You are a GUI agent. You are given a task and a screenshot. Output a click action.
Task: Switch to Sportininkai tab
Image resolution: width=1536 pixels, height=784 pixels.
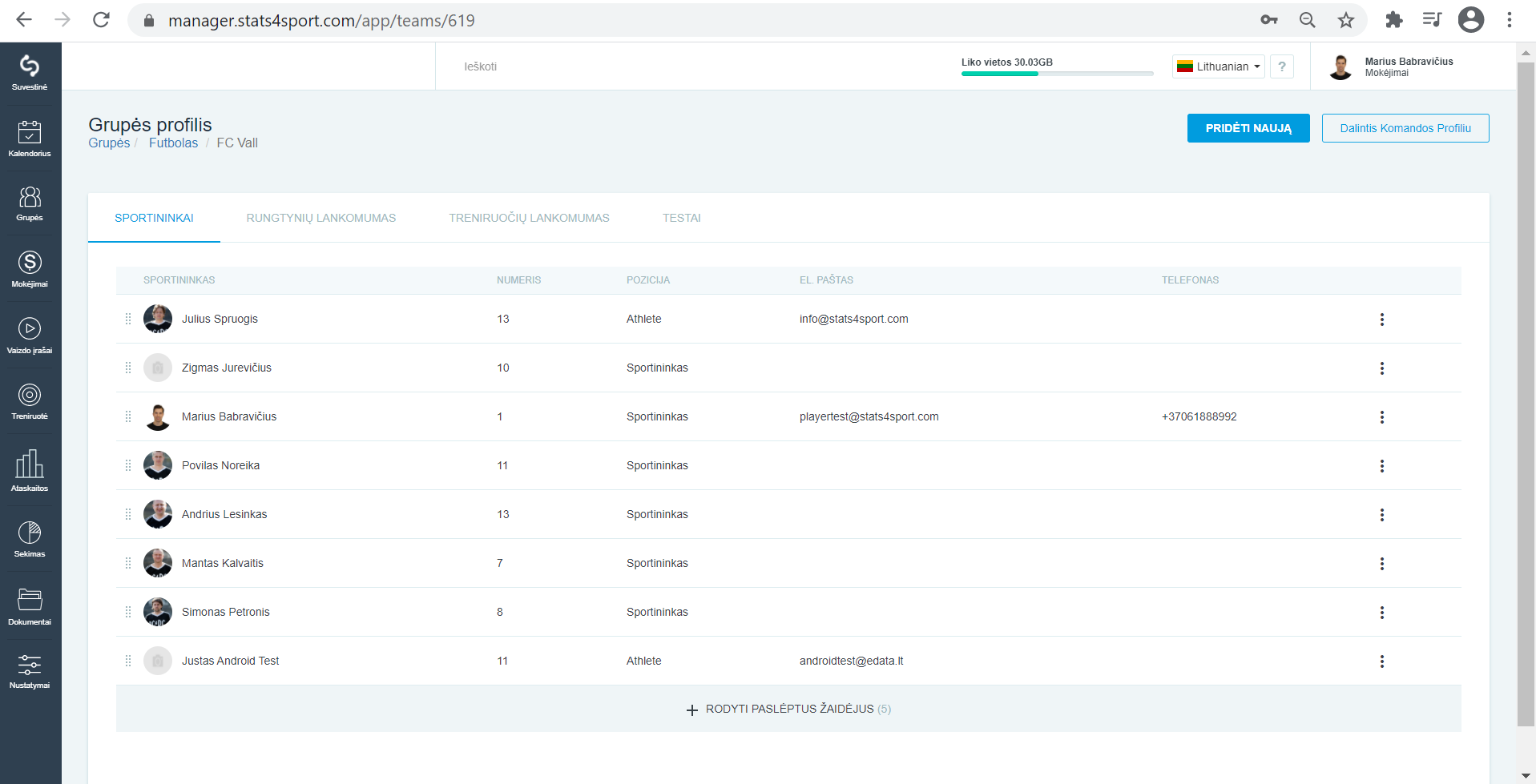click(x=154, y=218)
